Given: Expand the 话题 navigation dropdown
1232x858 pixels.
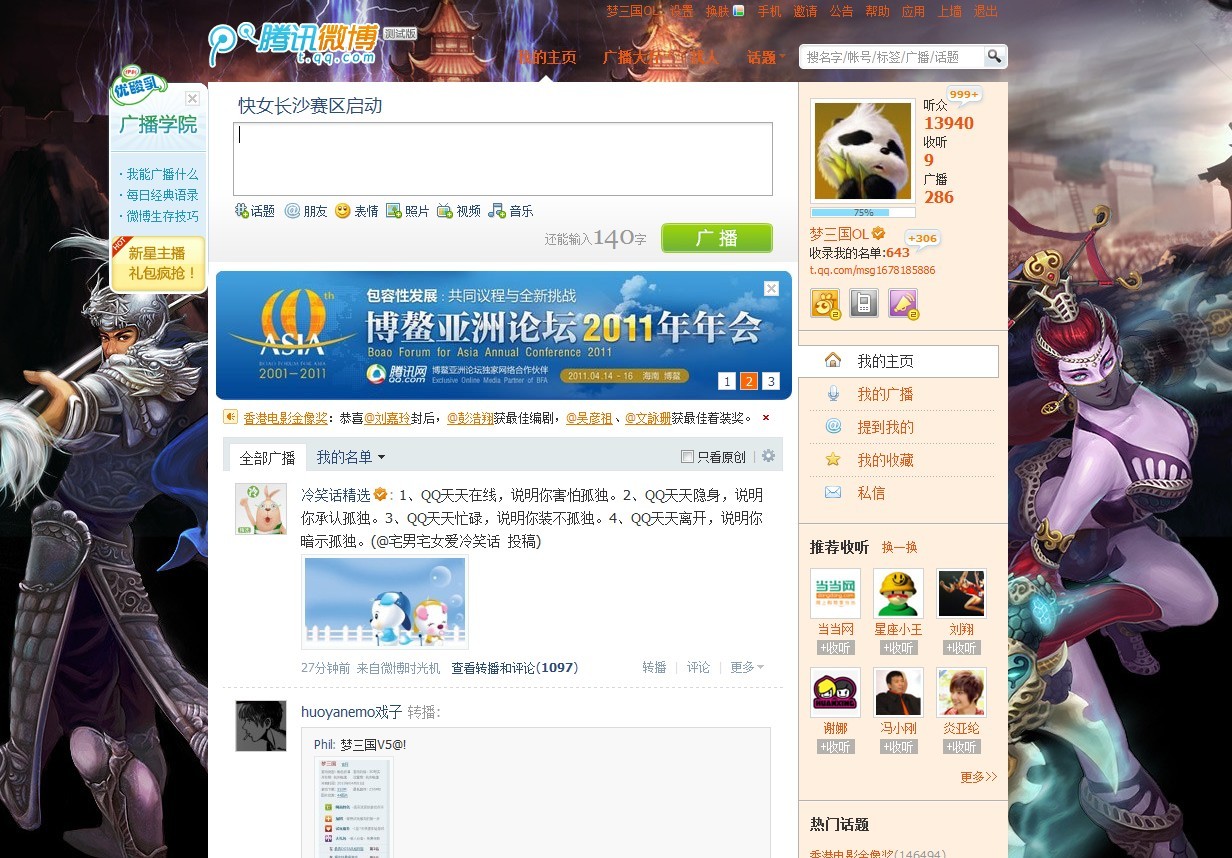Looking at the screenshot, I should pos(767,57).
